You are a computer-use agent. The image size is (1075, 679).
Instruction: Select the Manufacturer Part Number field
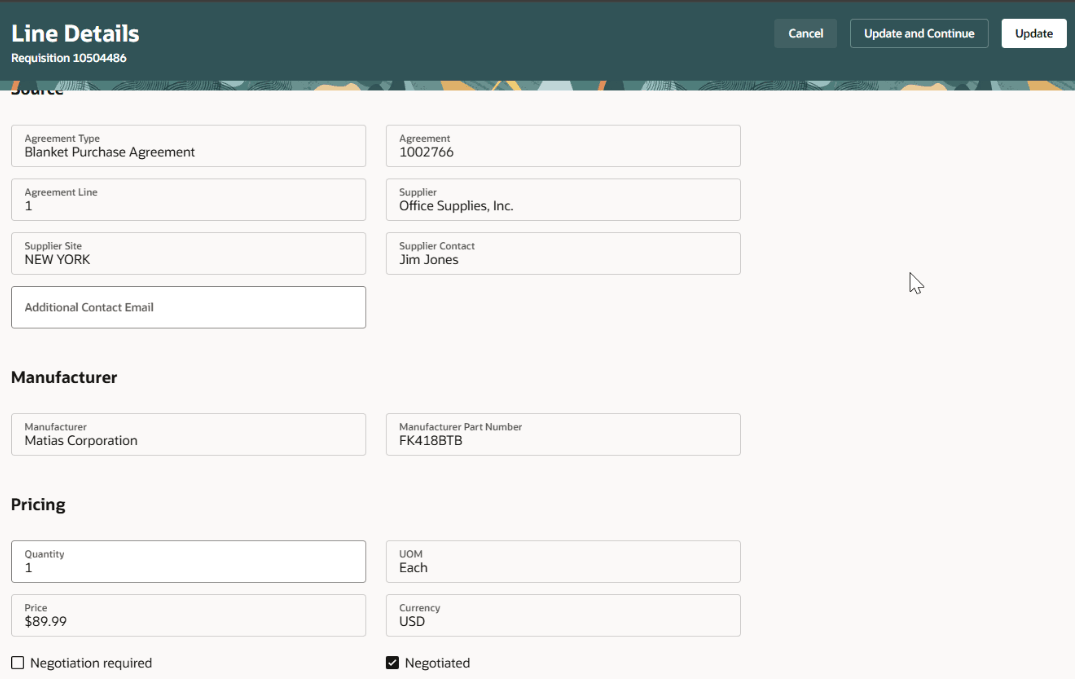coord(563,434)
